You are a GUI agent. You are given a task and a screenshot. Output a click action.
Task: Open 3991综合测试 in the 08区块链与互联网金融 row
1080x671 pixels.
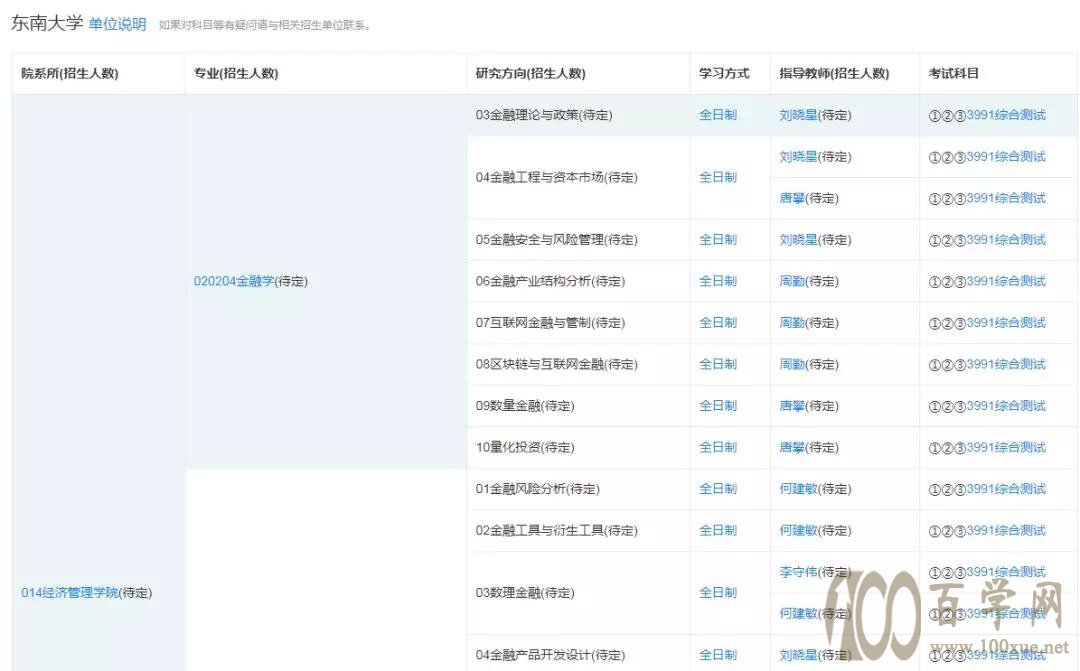point(1006,364)
